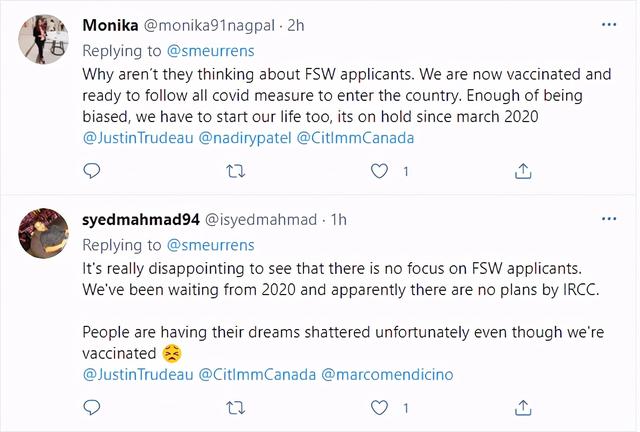The width and height of the screenshot is (640, 432).
Task: Retweet Monika's tweet
Action: click(236, 171)
